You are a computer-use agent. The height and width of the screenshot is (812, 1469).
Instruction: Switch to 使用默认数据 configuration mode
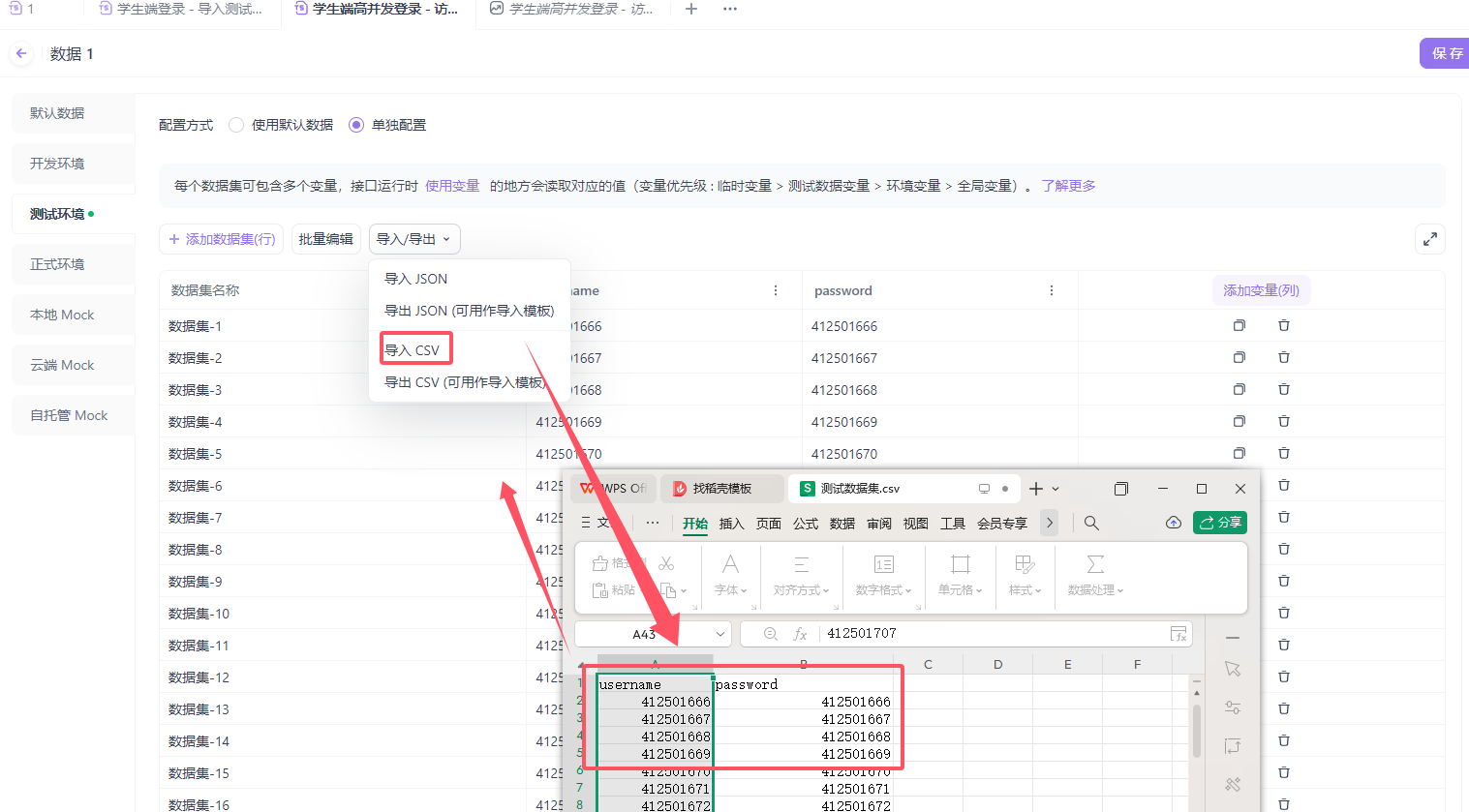click(236, 125)
